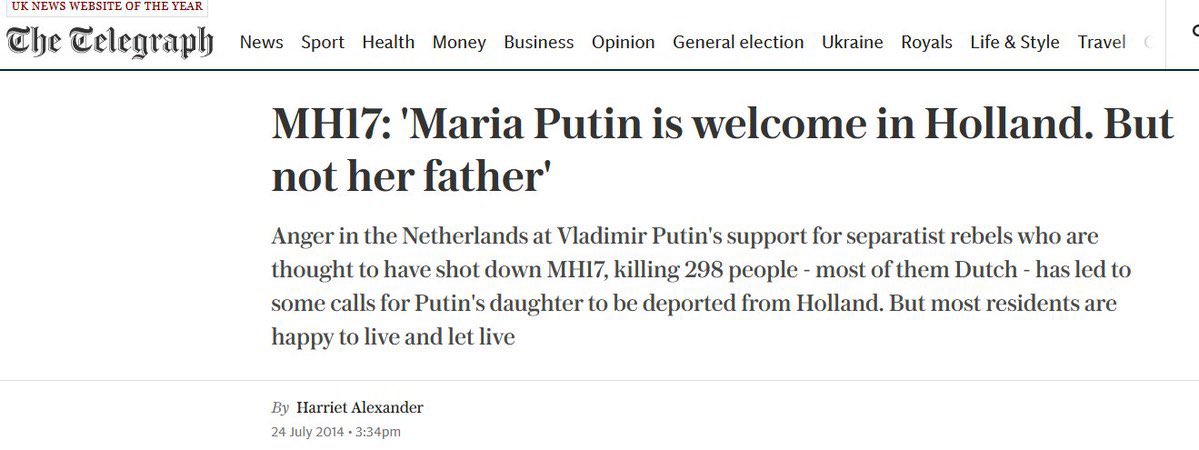Click The Telegraph logo
The width and height of the screenshot is (1199, 450).
pos(110,42)
